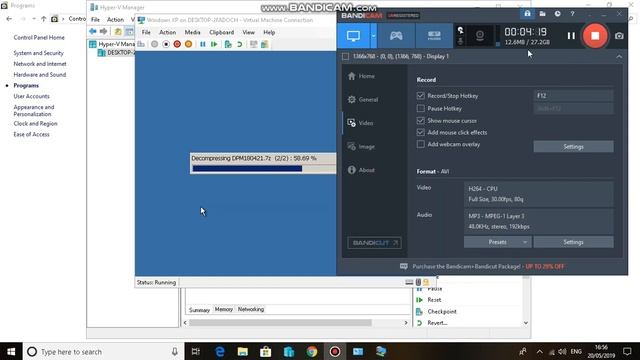The image size is (640, 360).
Task: Open About section in Bandicam sidebar
Action: coord(361,170)
